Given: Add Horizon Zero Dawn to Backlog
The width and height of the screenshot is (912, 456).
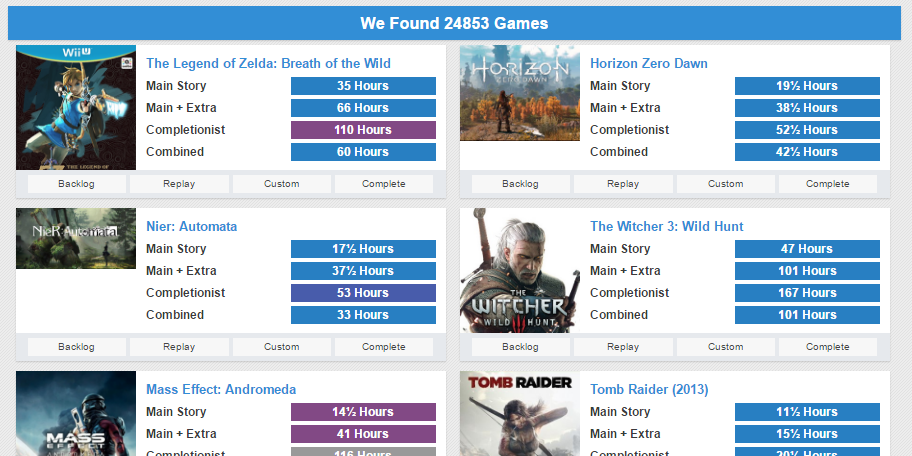Looking at the screenshot, I should pos(521,184).
